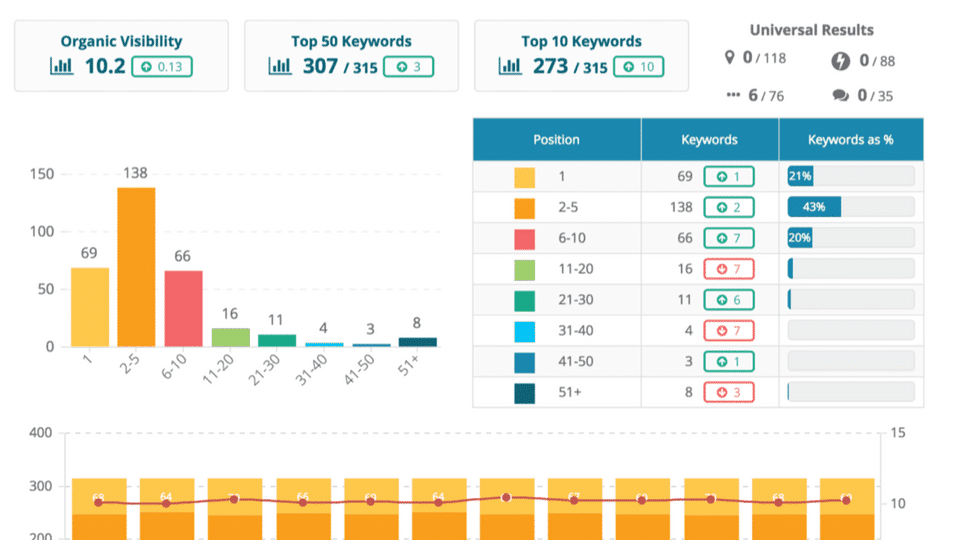Click the orange 138 bar in chart
The height and width of the screenshot is (540, 960).
tap(136, 267)
